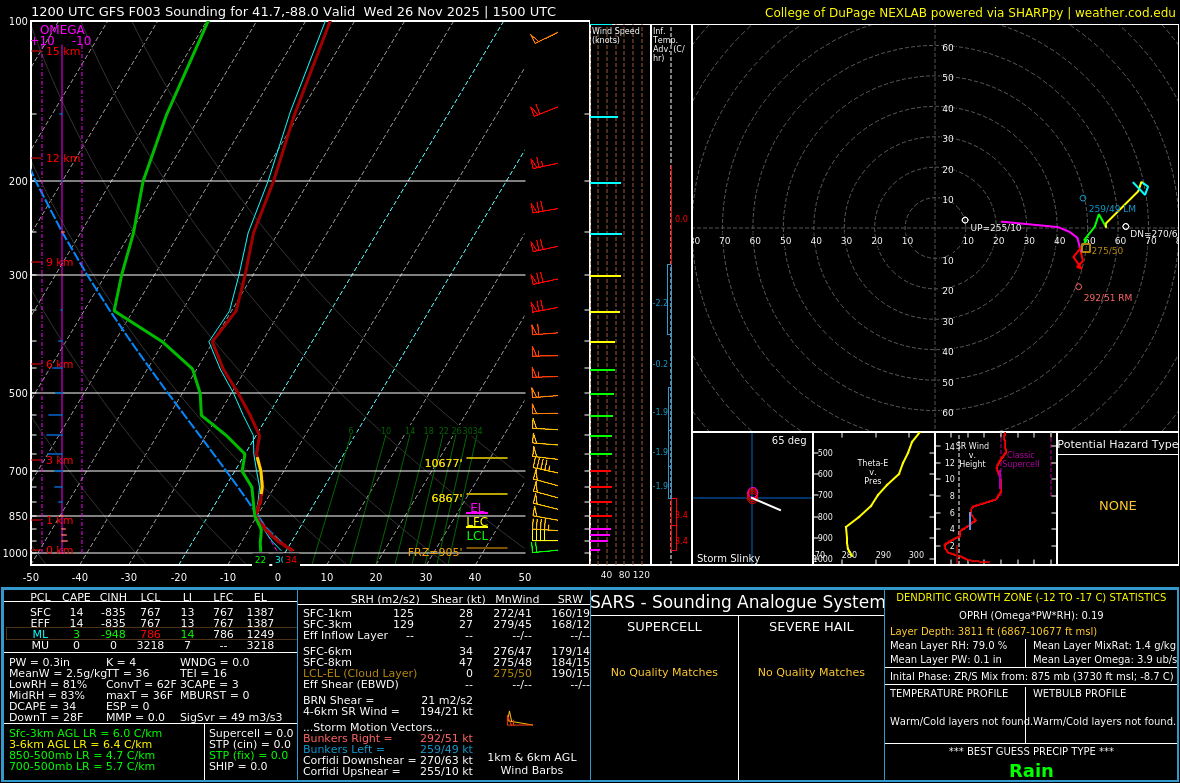Viewport: 1180px width, 783px height.
Task: Click the 'LCL-EL (Cloud Layer)' row label
Action: pos(360,674)
